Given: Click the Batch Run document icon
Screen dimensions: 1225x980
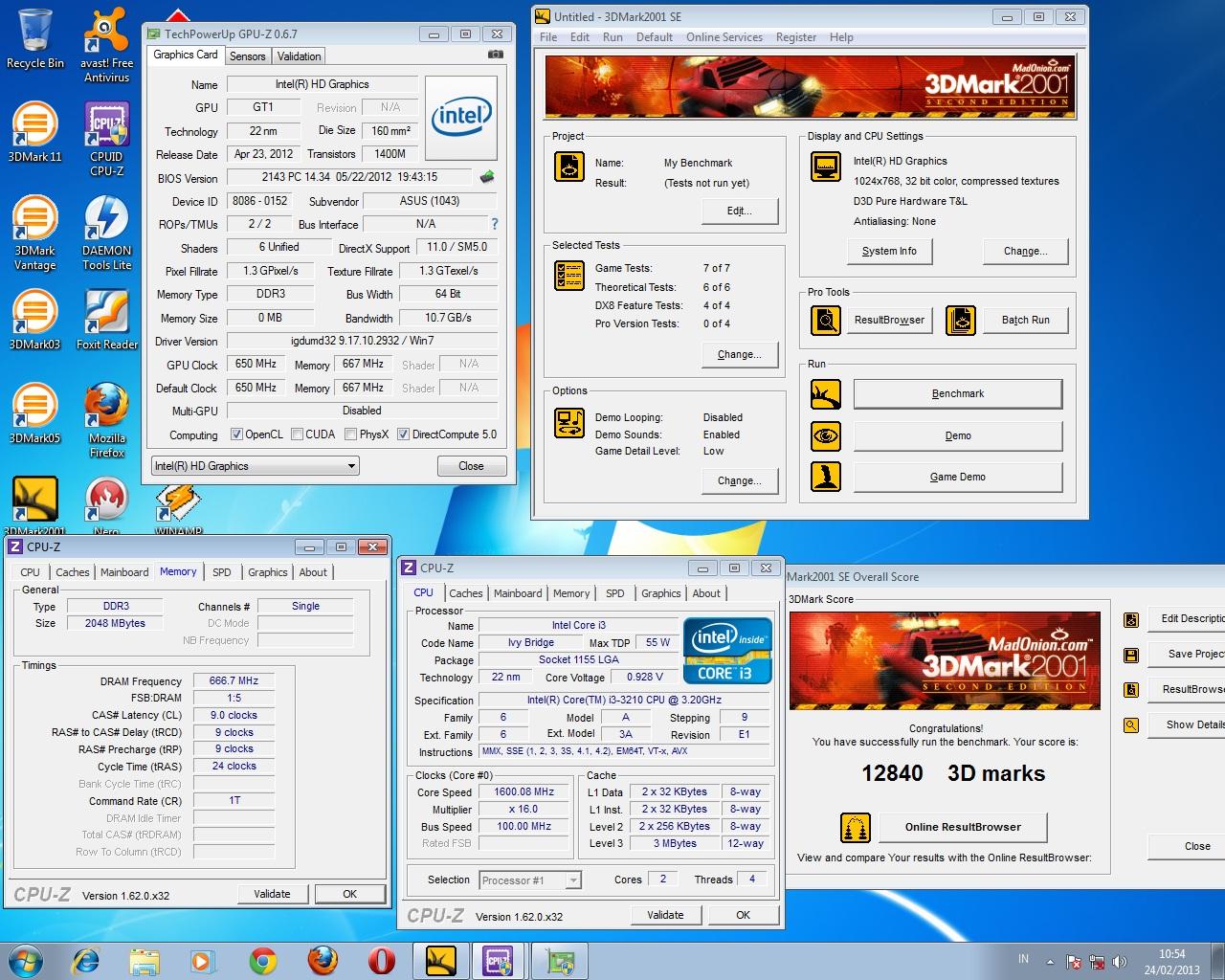Looking at the screenshot, I should (961, 321).
